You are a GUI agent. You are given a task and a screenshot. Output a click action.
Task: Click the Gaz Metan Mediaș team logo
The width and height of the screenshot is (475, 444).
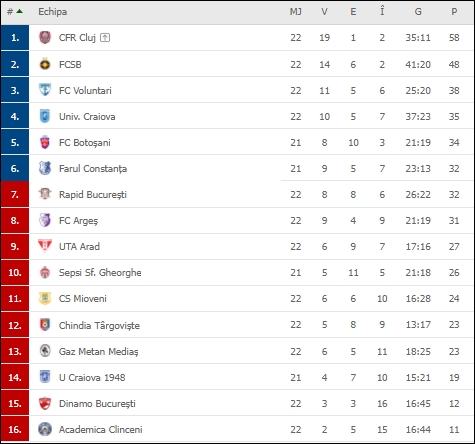tap(45, 351)
